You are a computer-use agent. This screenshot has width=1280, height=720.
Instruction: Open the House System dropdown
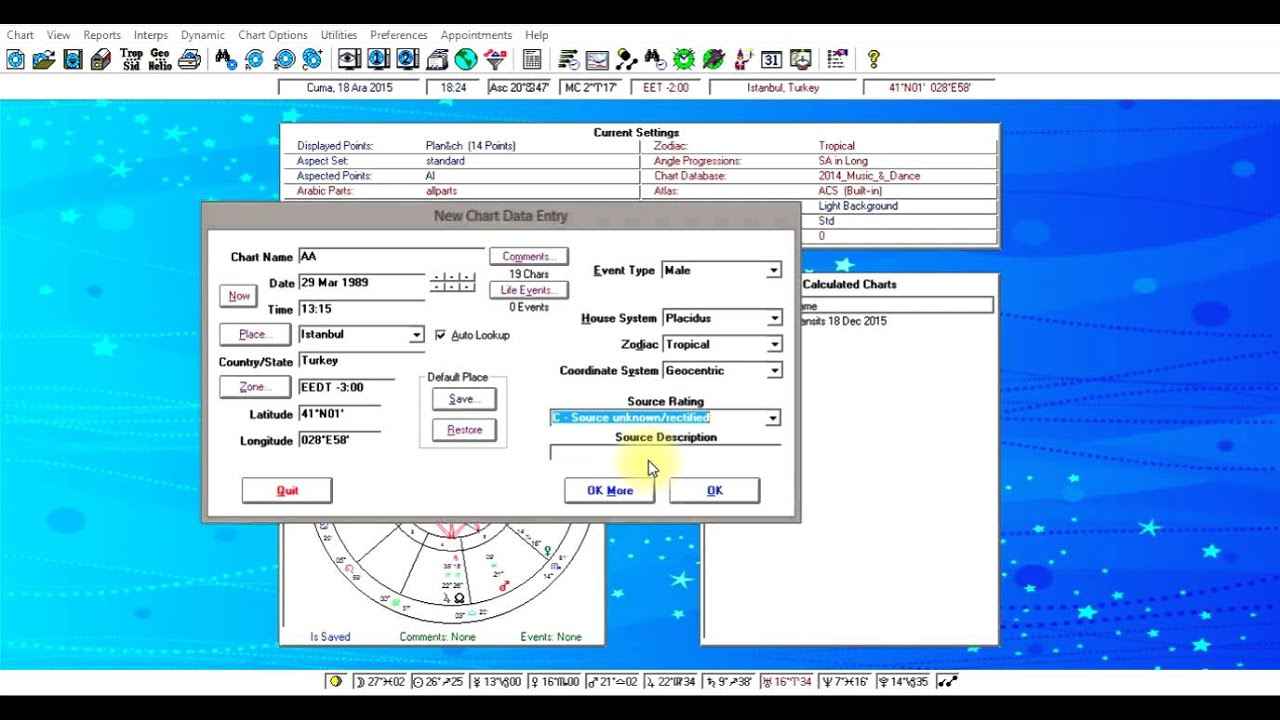773,319
